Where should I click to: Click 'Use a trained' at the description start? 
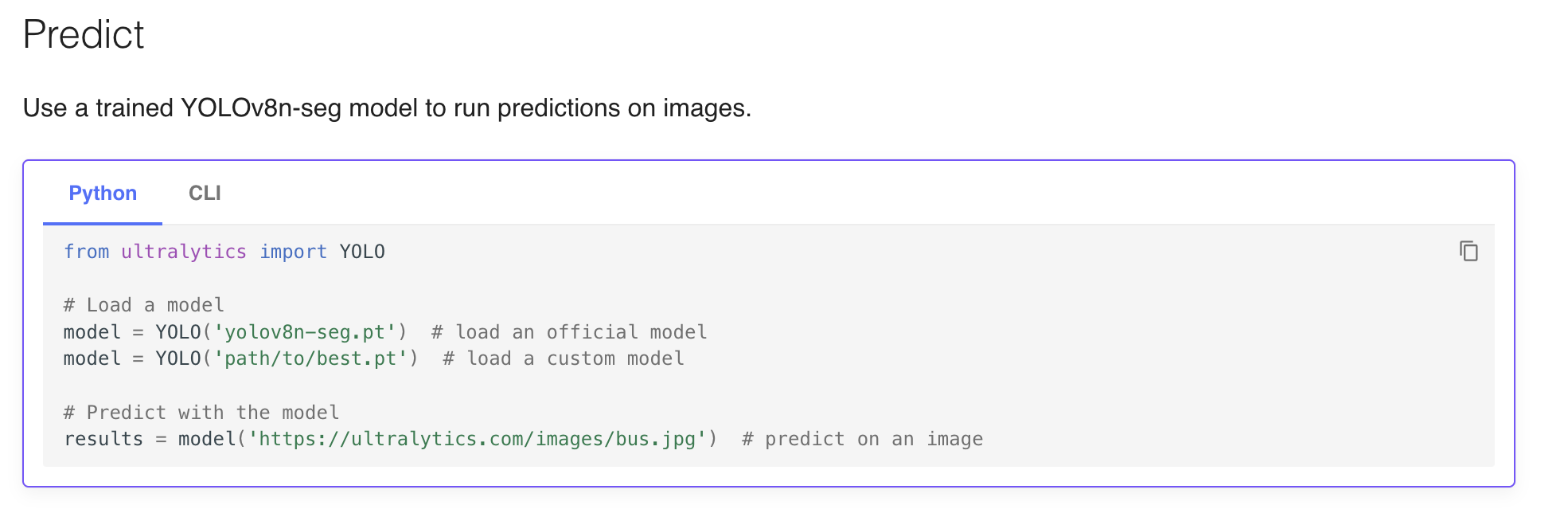pos(98,108)
